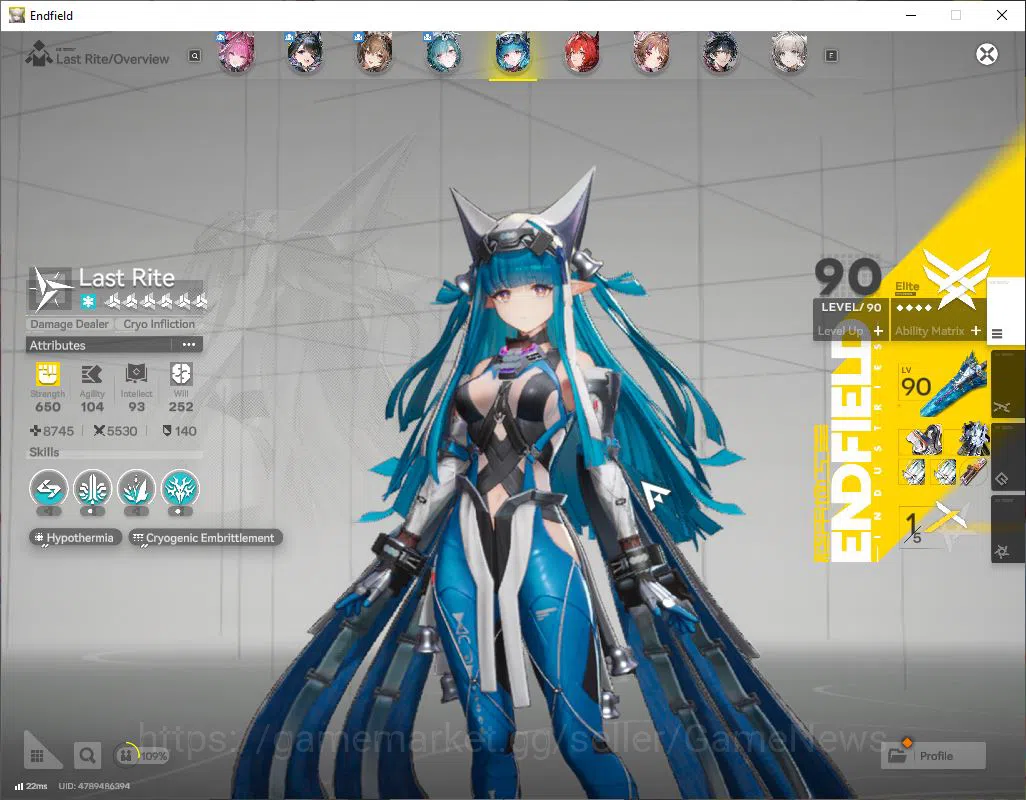Open the grid menu icon
This screenshot has height=800, width=1026.
pos(37,756)
